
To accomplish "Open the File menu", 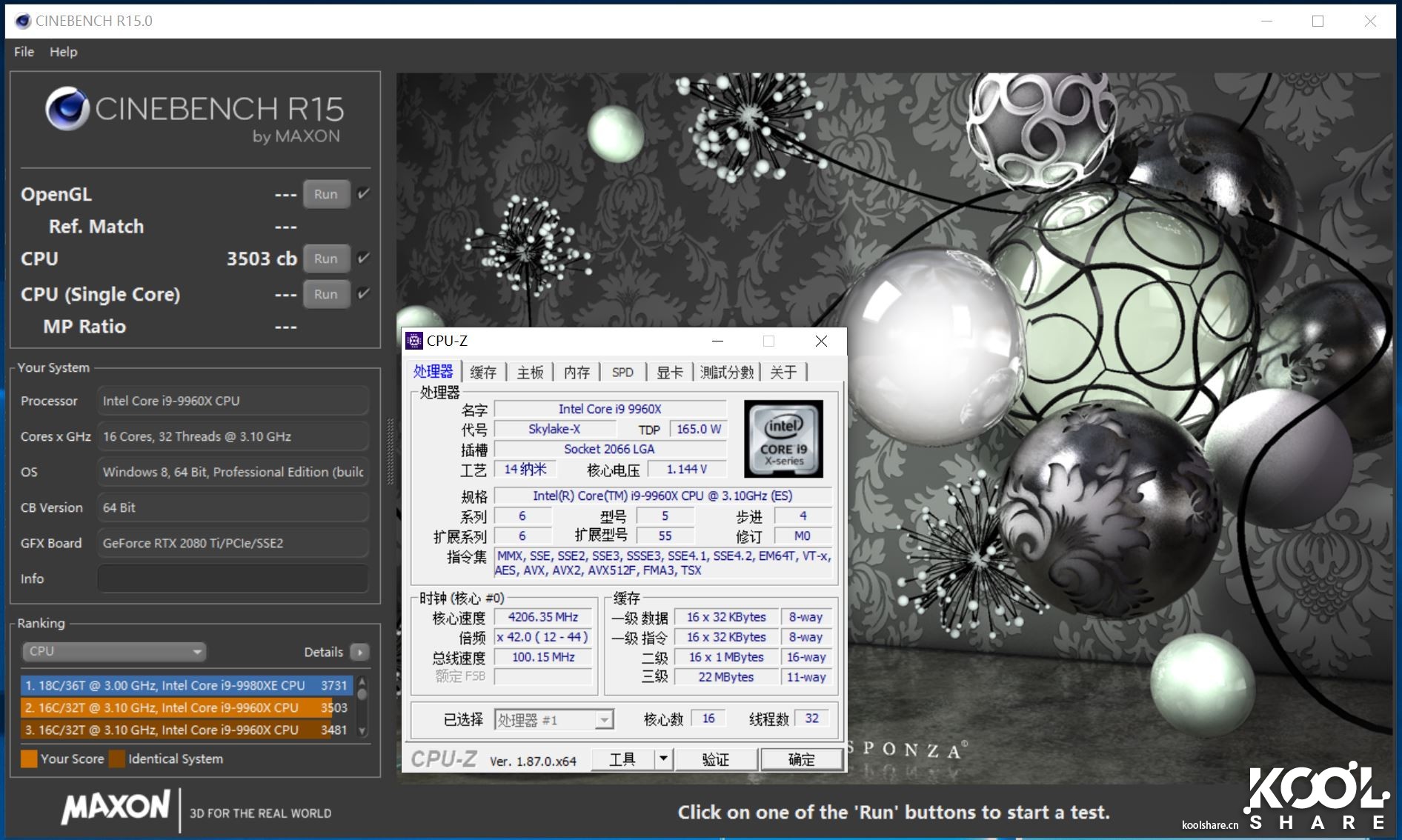I will point(23,51).
